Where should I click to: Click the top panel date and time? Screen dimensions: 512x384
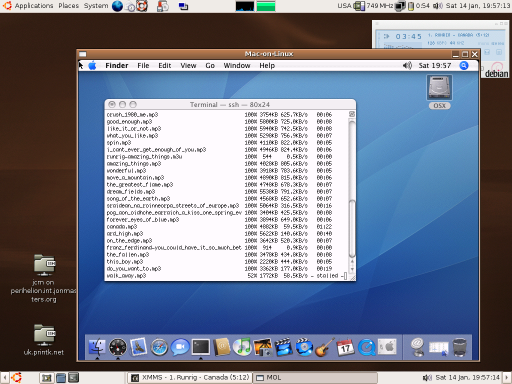click(478, 6)
